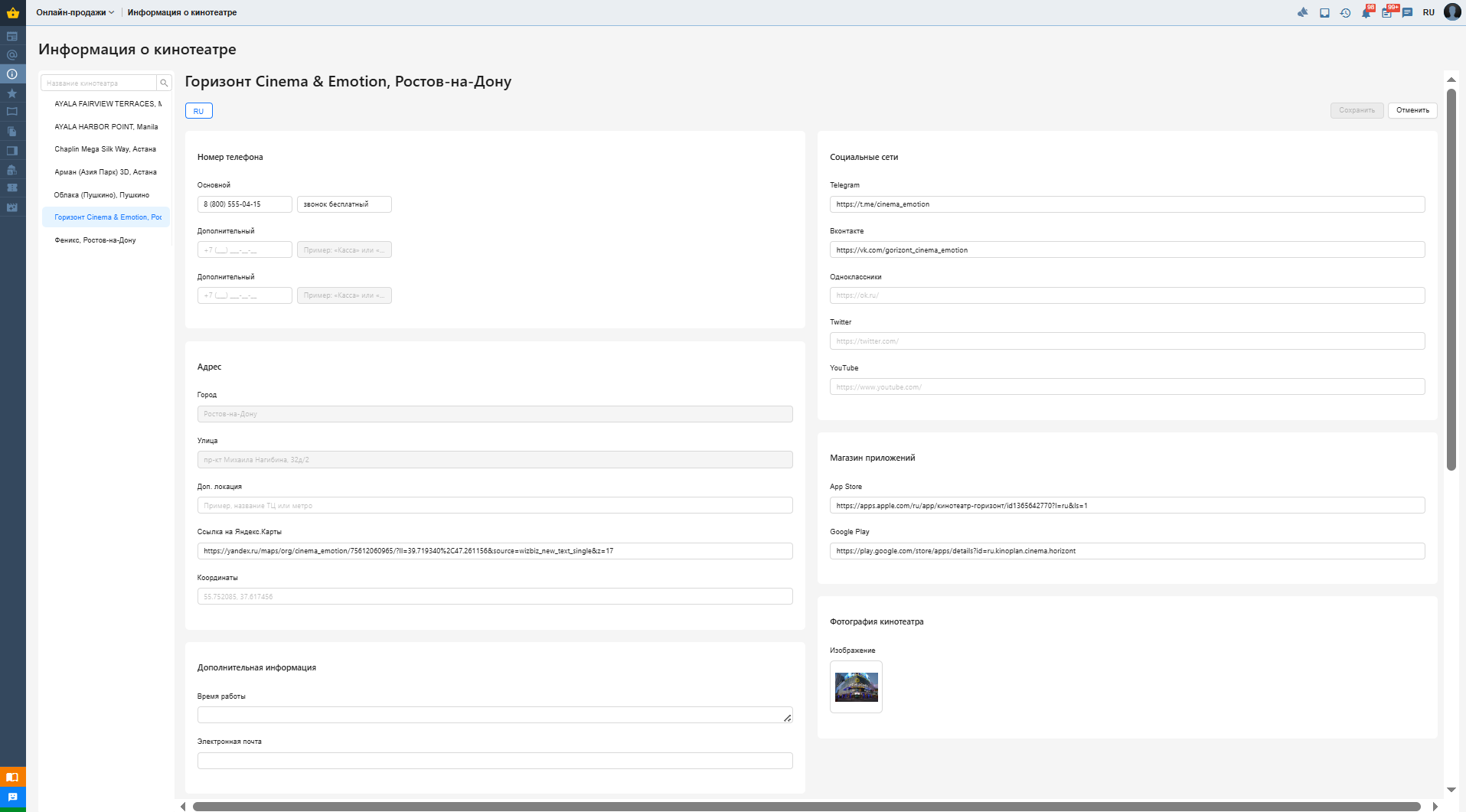Click the ticket icon in left sidebar
This screenshot has height=812, width=1466.
coord(12,188)
